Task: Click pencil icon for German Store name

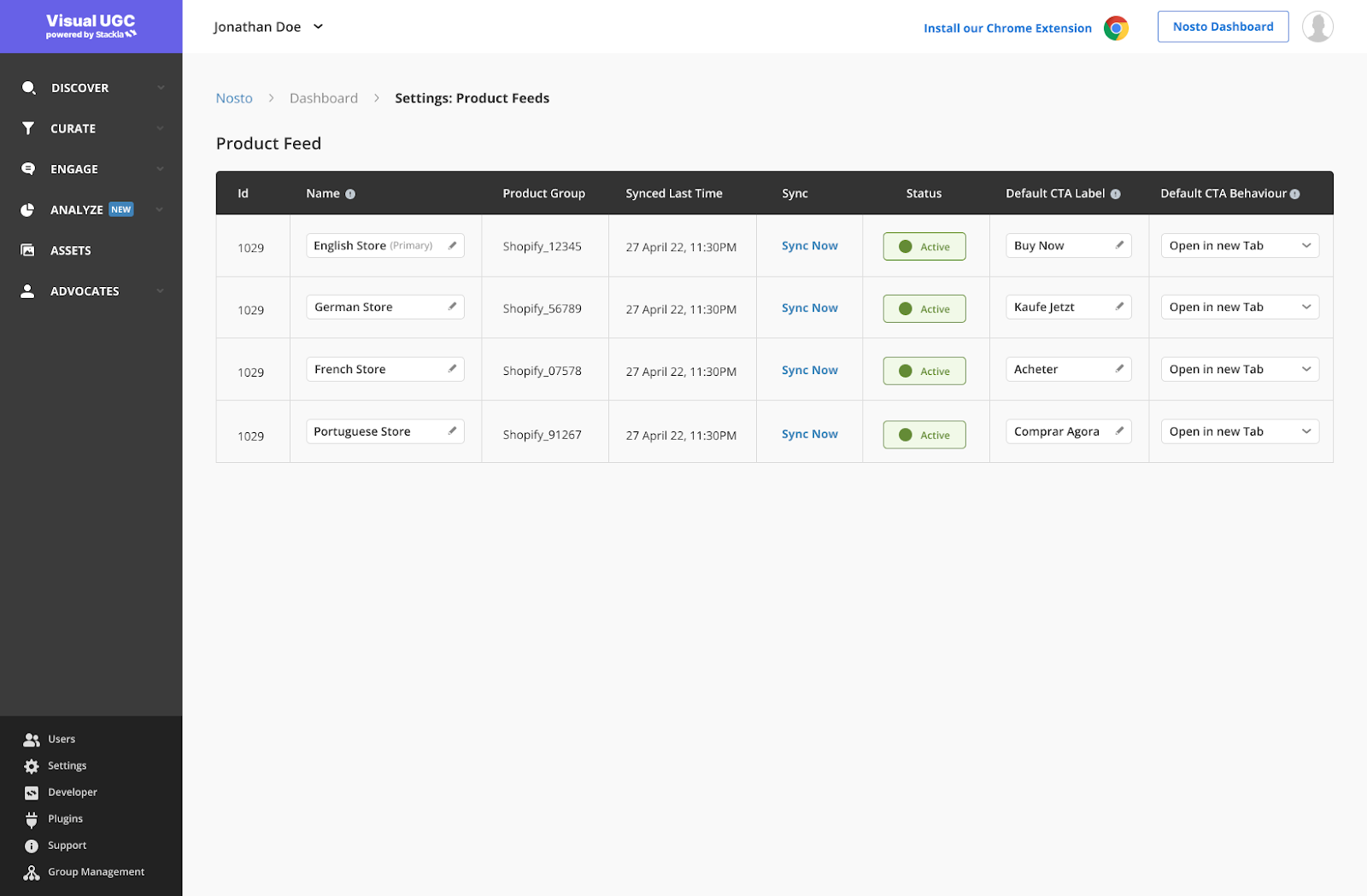Action: pyautogui.click(x=453, y=307)
